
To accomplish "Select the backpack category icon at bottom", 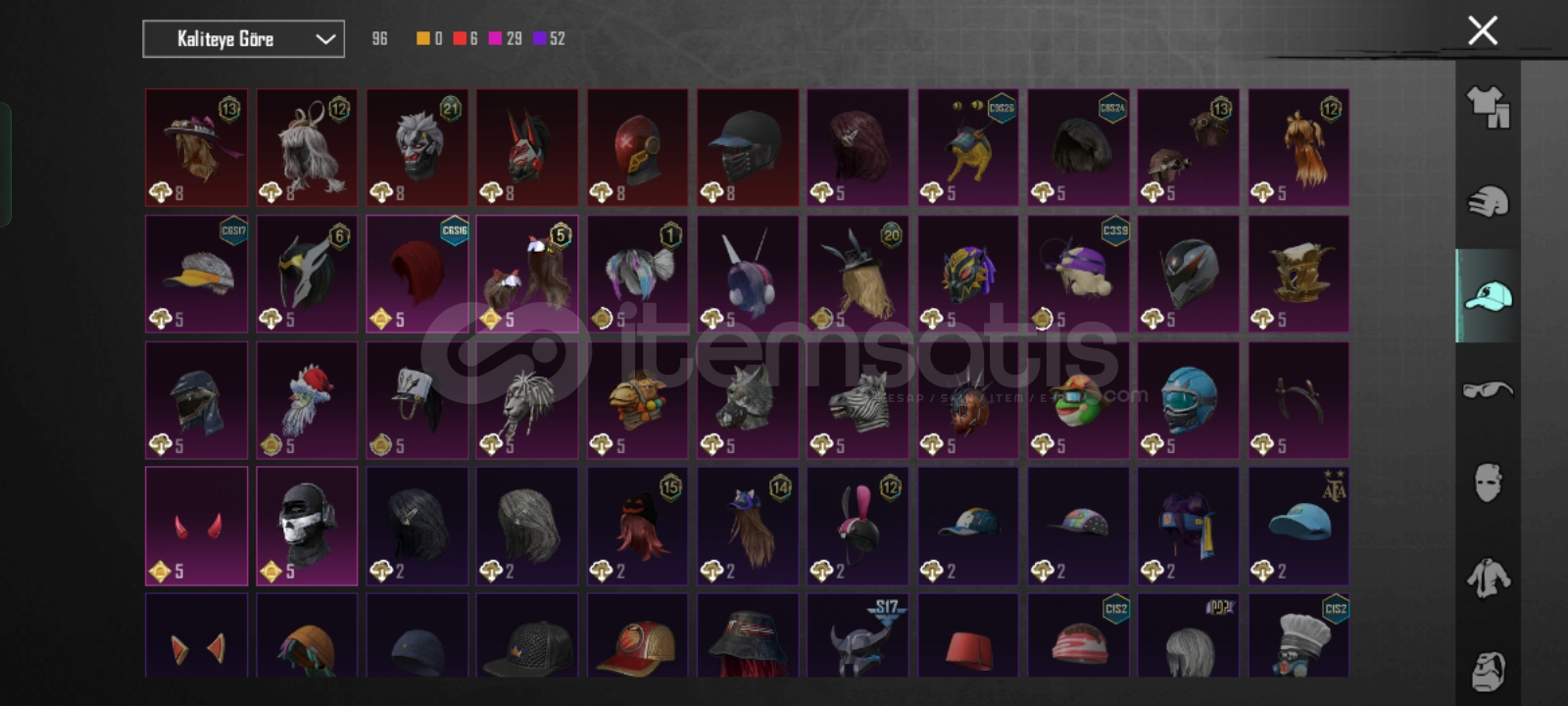I will point(1488,672).
